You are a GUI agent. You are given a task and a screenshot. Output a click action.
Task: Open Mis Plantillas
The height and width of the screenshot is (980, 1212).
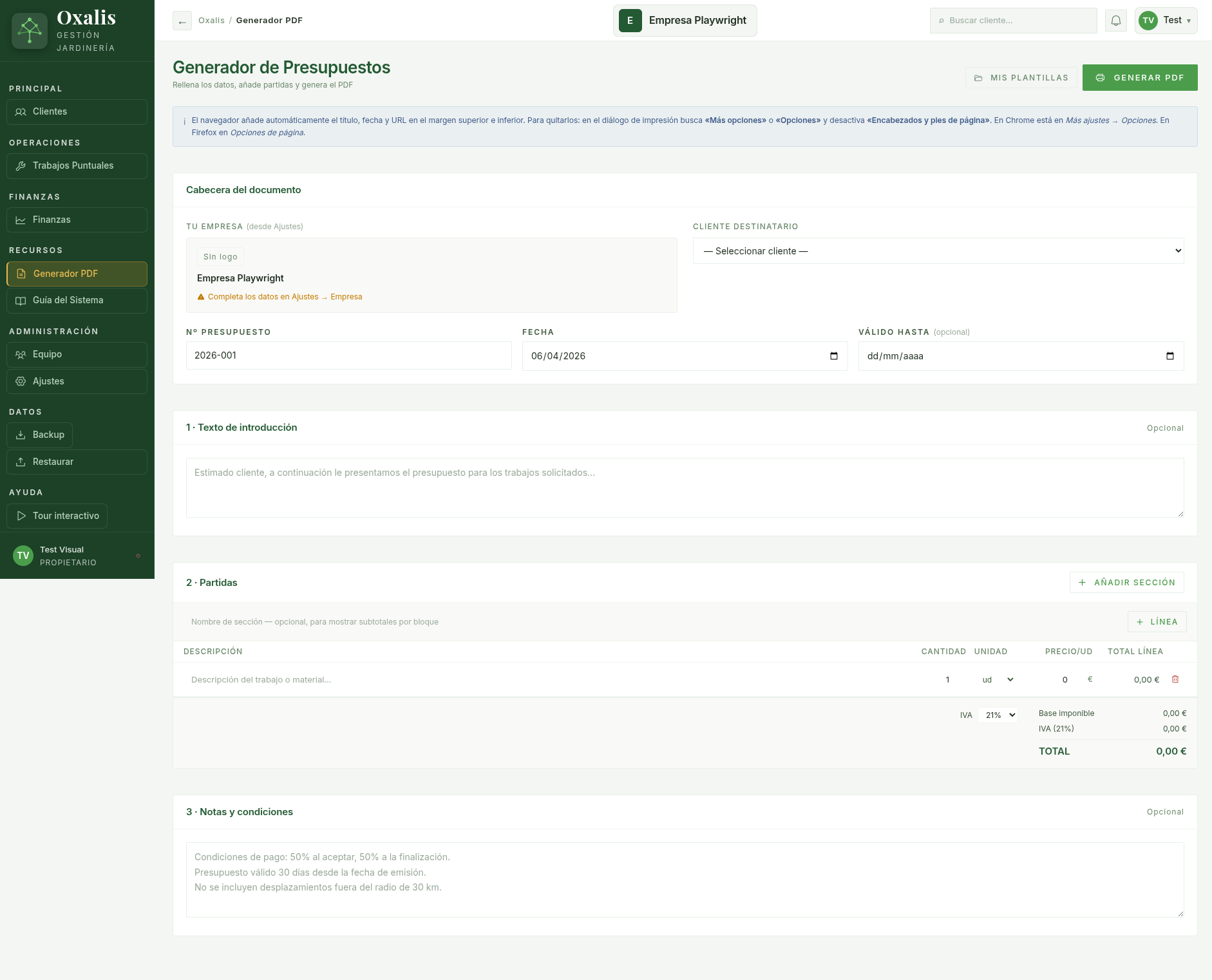(1021, 78)
